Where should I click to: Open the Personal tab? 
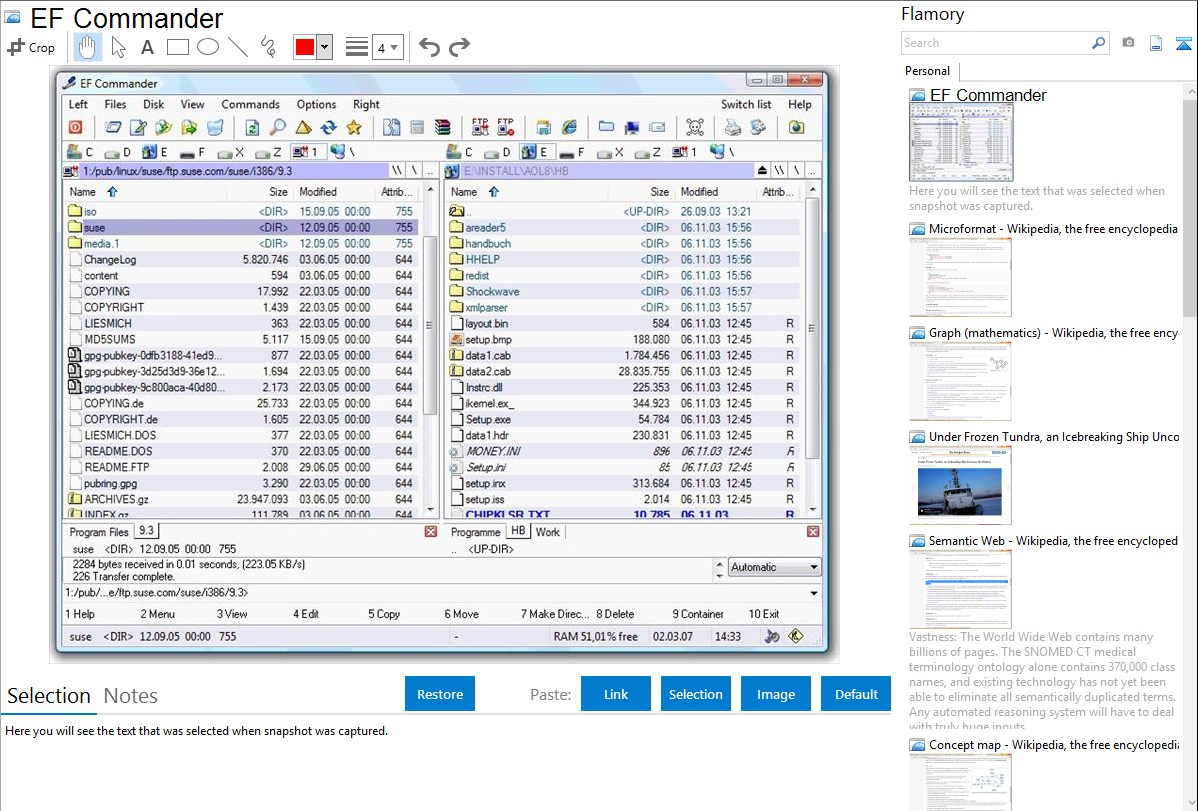pos(927,71)
